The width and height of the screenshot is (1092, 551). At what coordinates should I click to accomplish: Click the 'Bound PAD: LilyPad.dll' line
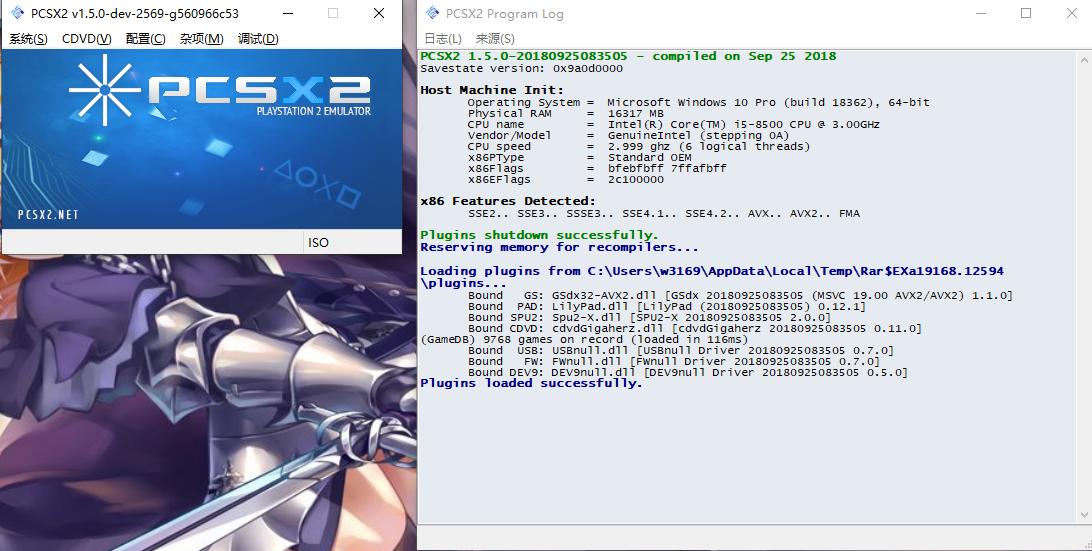tap(666, 306)
